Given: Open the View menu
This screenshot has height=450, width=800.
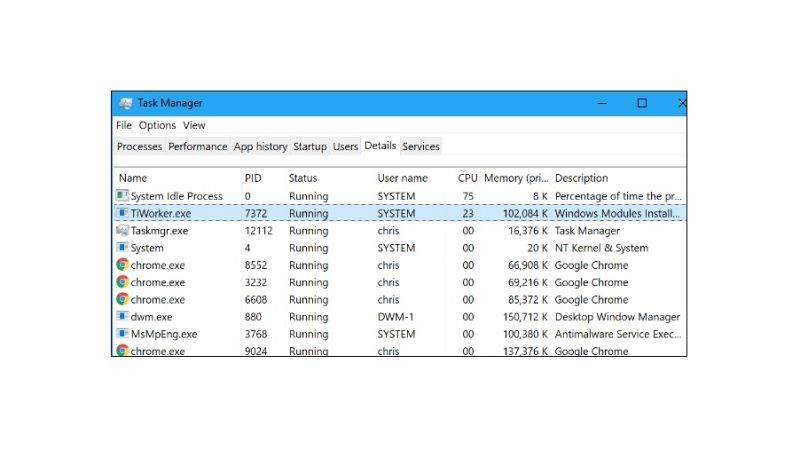Looking at the screenshot, I should click(194, 125).
